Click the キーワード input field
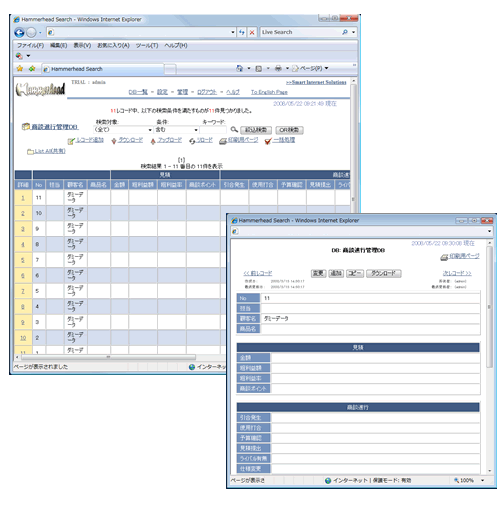Screen dimensions: 500x510 click(x=213, y=130)
